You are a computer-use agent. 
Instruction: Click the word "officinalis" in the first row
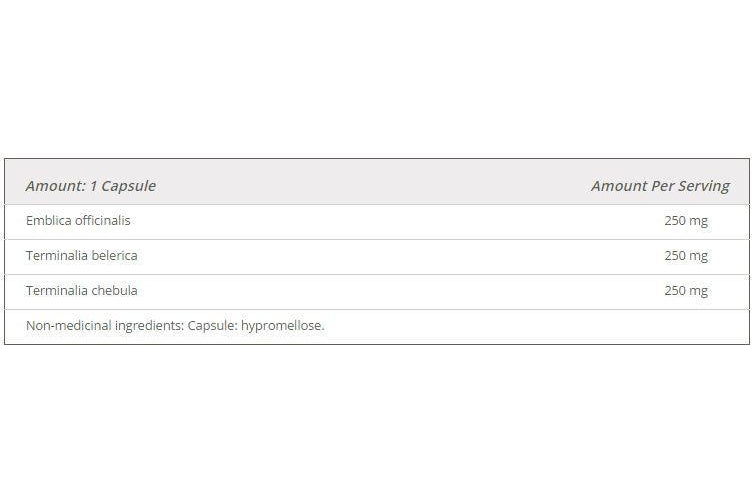coord(101,220)
